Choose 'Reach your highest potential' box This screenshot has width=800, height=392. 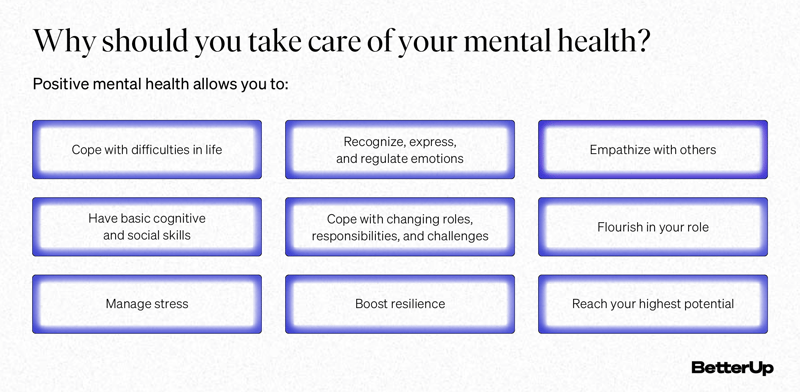point(653,304)
